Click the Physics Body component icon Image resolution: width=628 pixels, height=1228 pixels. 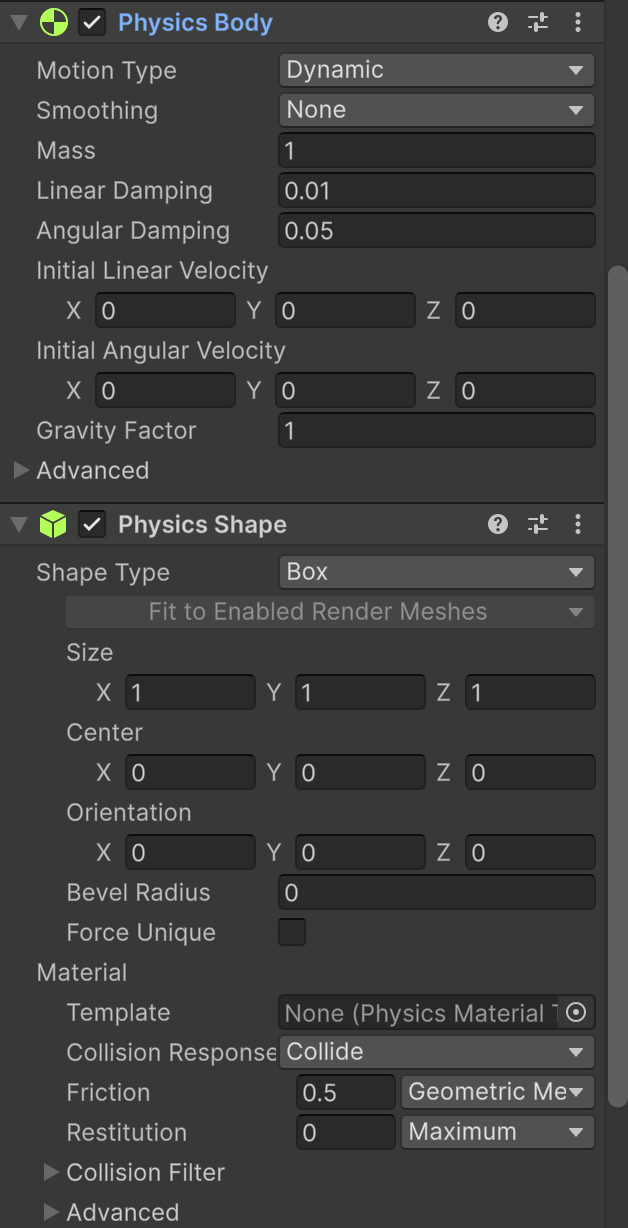(x=53, y=23)
